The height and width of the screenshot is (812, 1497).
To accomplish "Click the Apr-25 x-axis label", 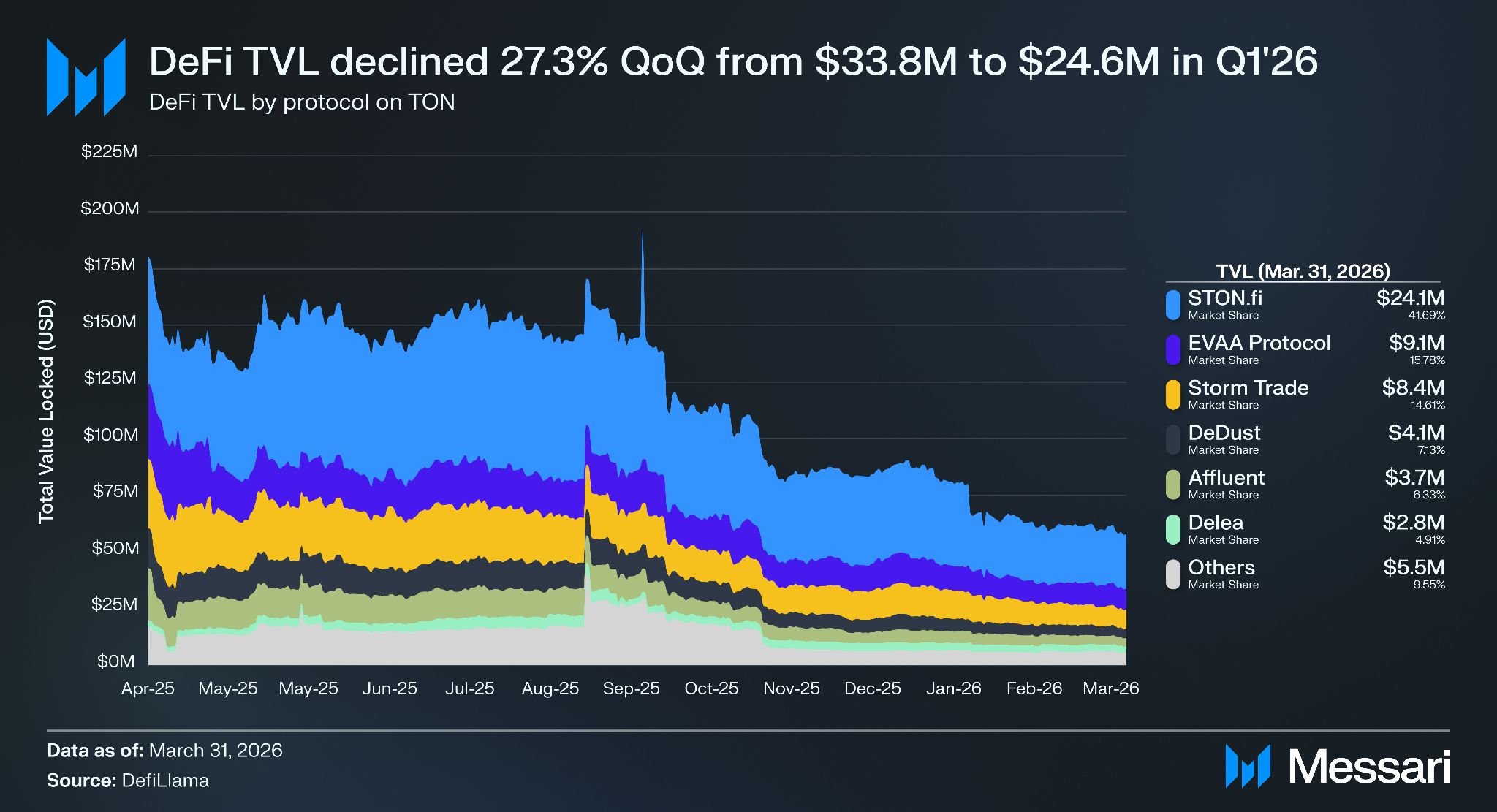I will click(148, 688).
